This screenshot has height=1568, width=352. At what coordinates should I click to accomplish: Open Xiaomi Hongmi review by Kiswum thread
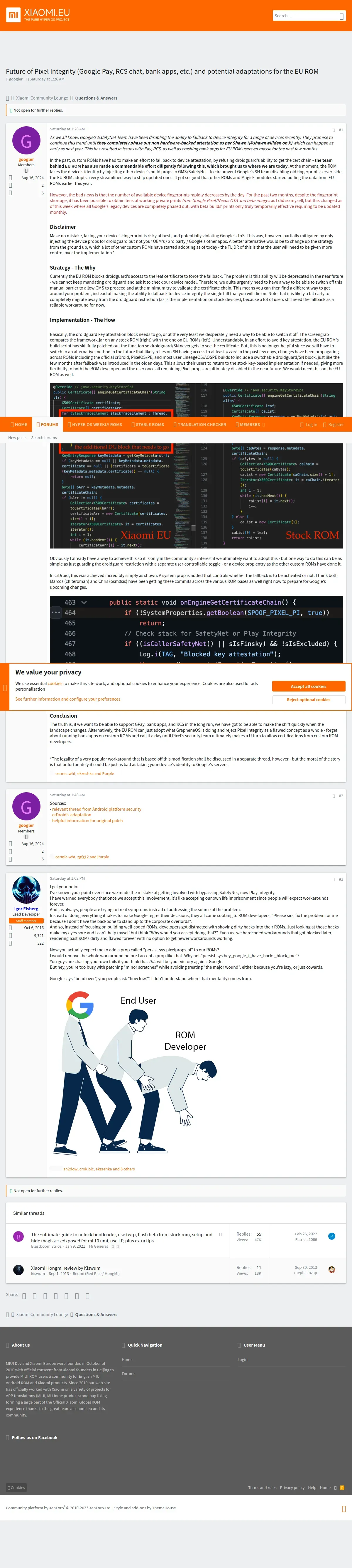pyautogui.click(x=66, y=1268)
